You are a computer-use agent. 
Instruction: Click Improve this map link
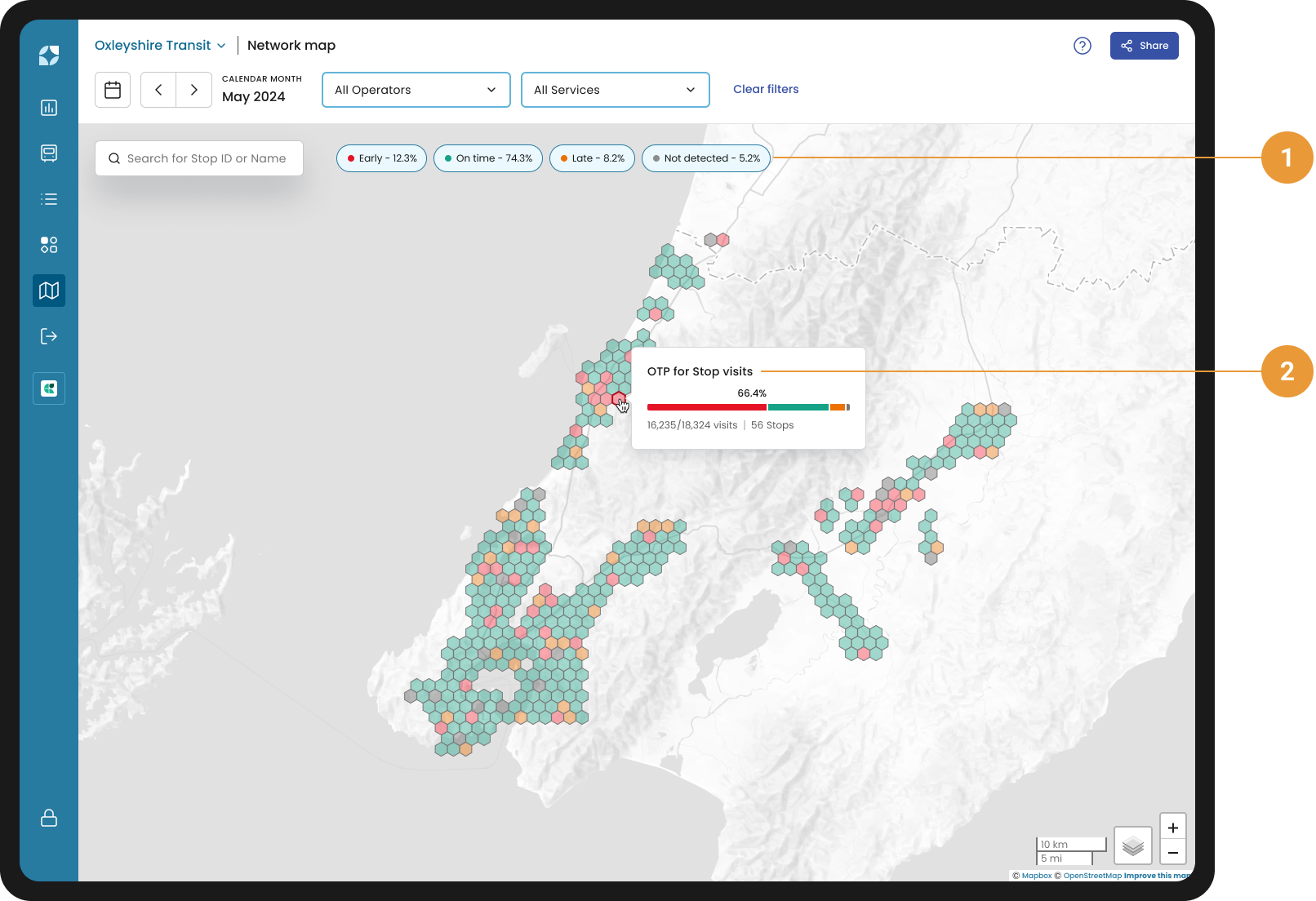pos(1157,876)
